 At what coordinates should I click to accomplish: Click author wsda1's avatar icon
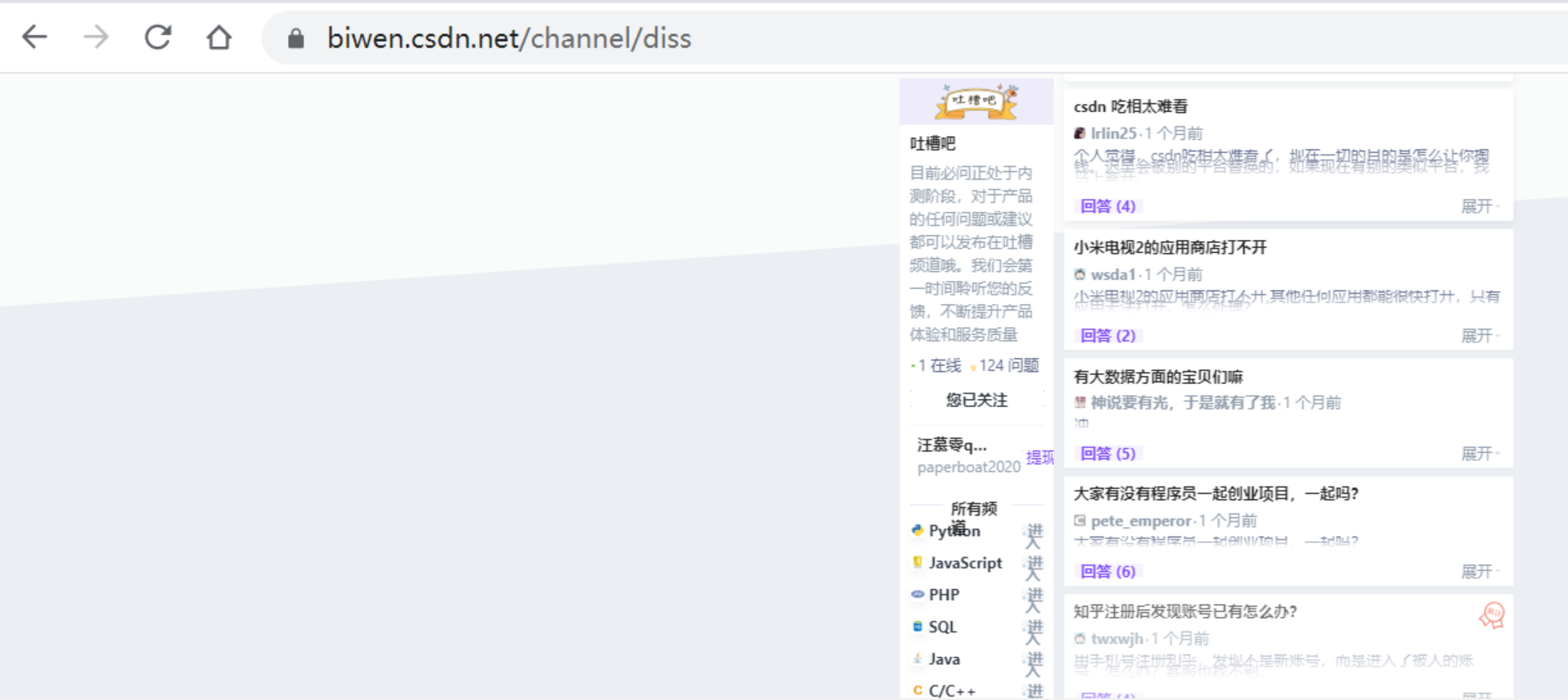tap(1080, 274)
